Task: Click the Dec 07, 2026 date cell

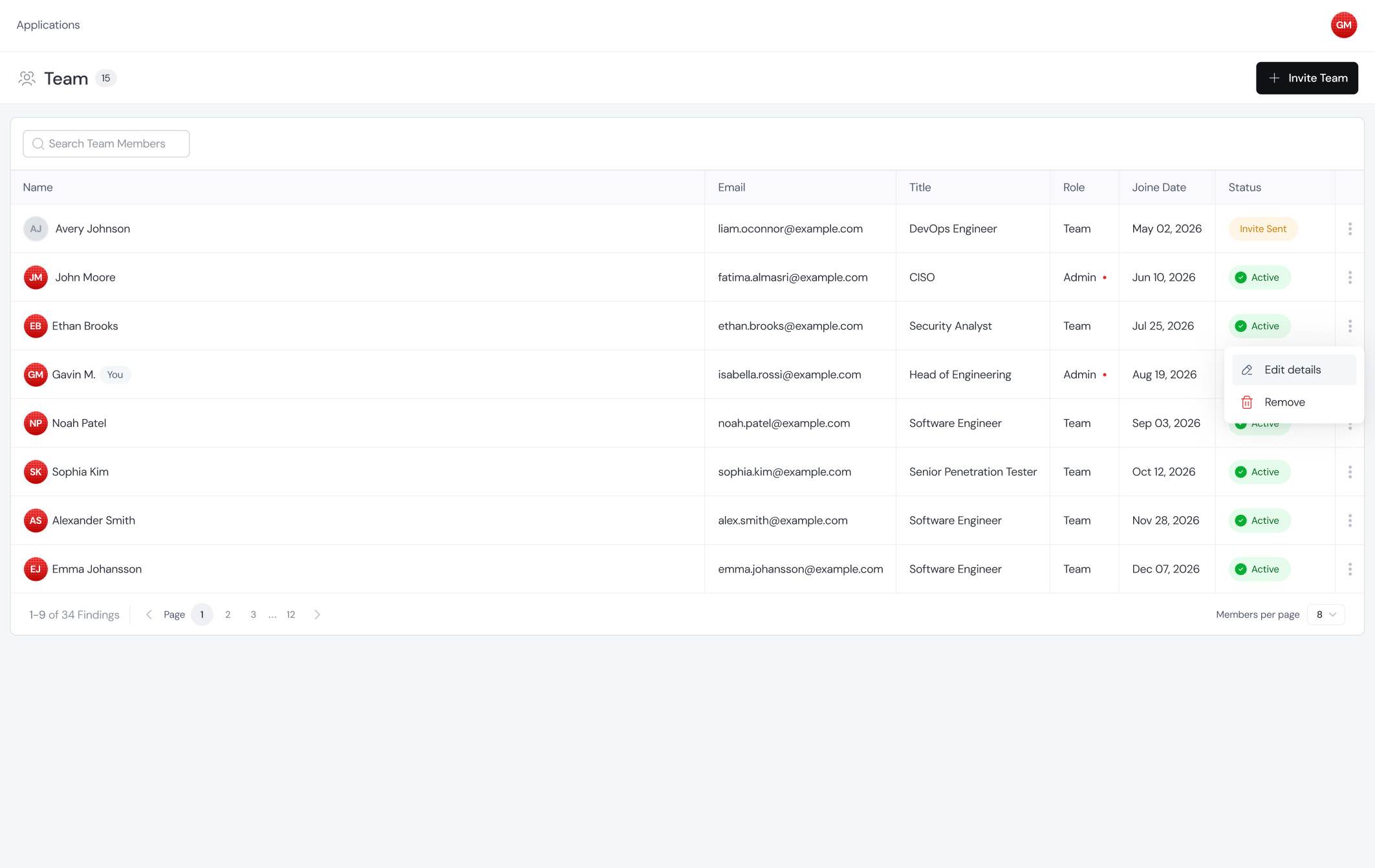Action: (1165, 569)
